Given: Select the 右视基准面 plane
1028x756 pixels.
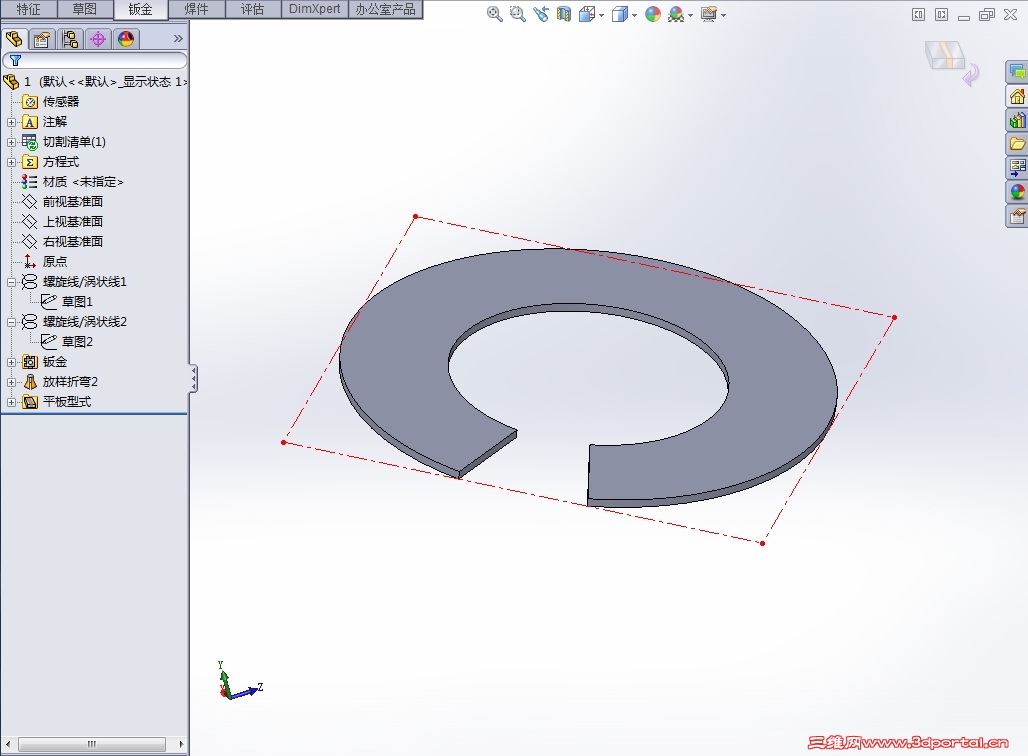Looking at the screenshot, I should [73, 241].
